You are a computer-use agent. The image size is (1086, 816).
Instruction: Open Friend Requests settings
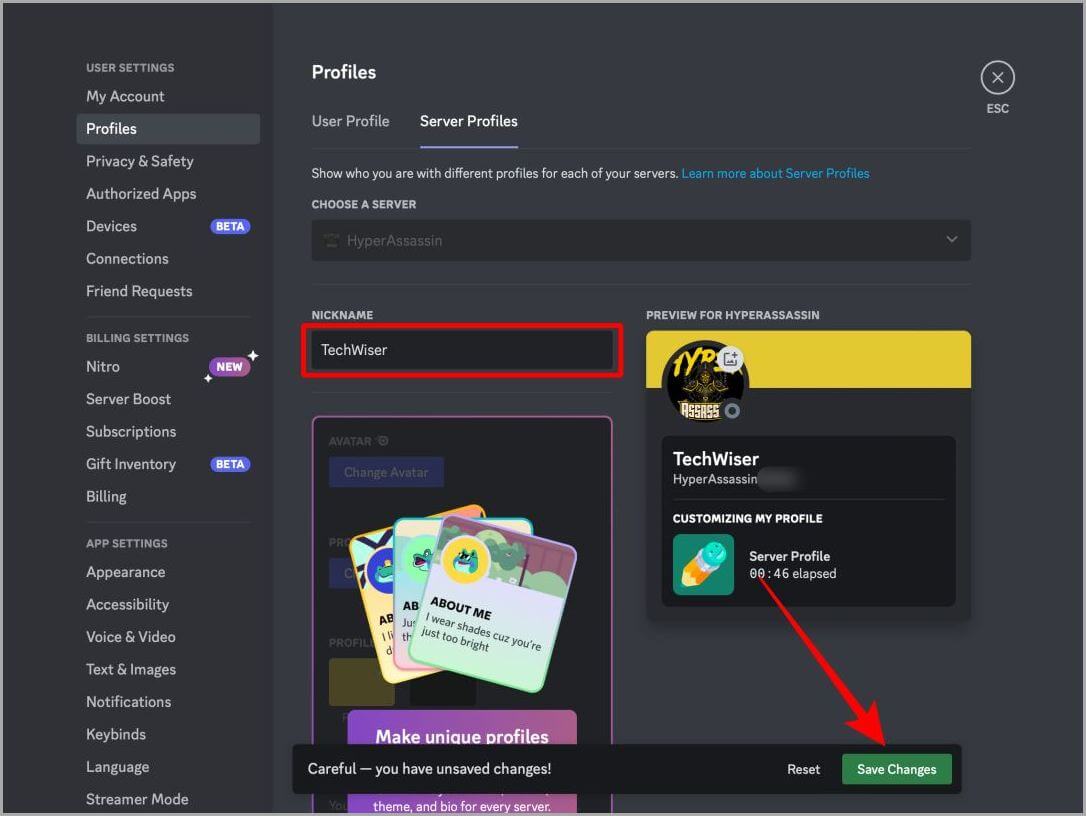coord(168,292)
